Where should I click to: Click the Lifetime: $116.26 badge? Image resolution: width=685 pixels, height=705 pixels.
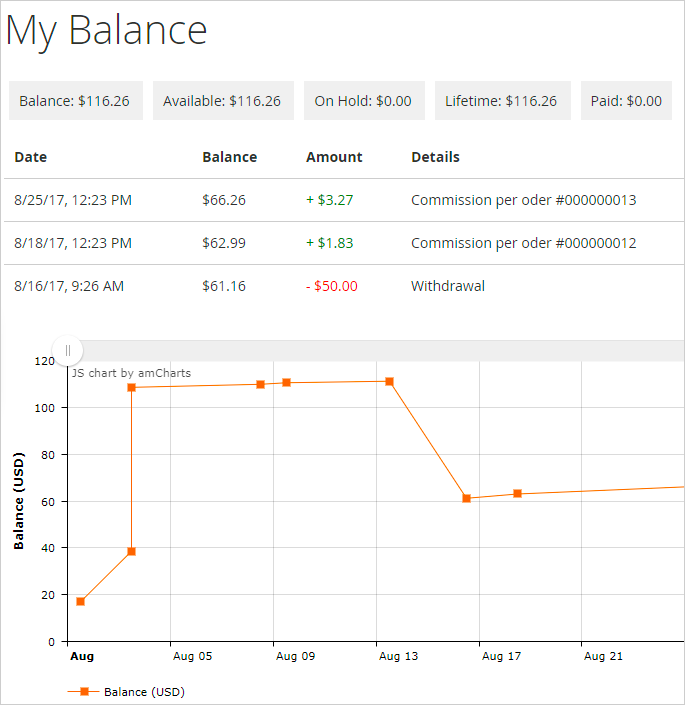coord(501,101)
